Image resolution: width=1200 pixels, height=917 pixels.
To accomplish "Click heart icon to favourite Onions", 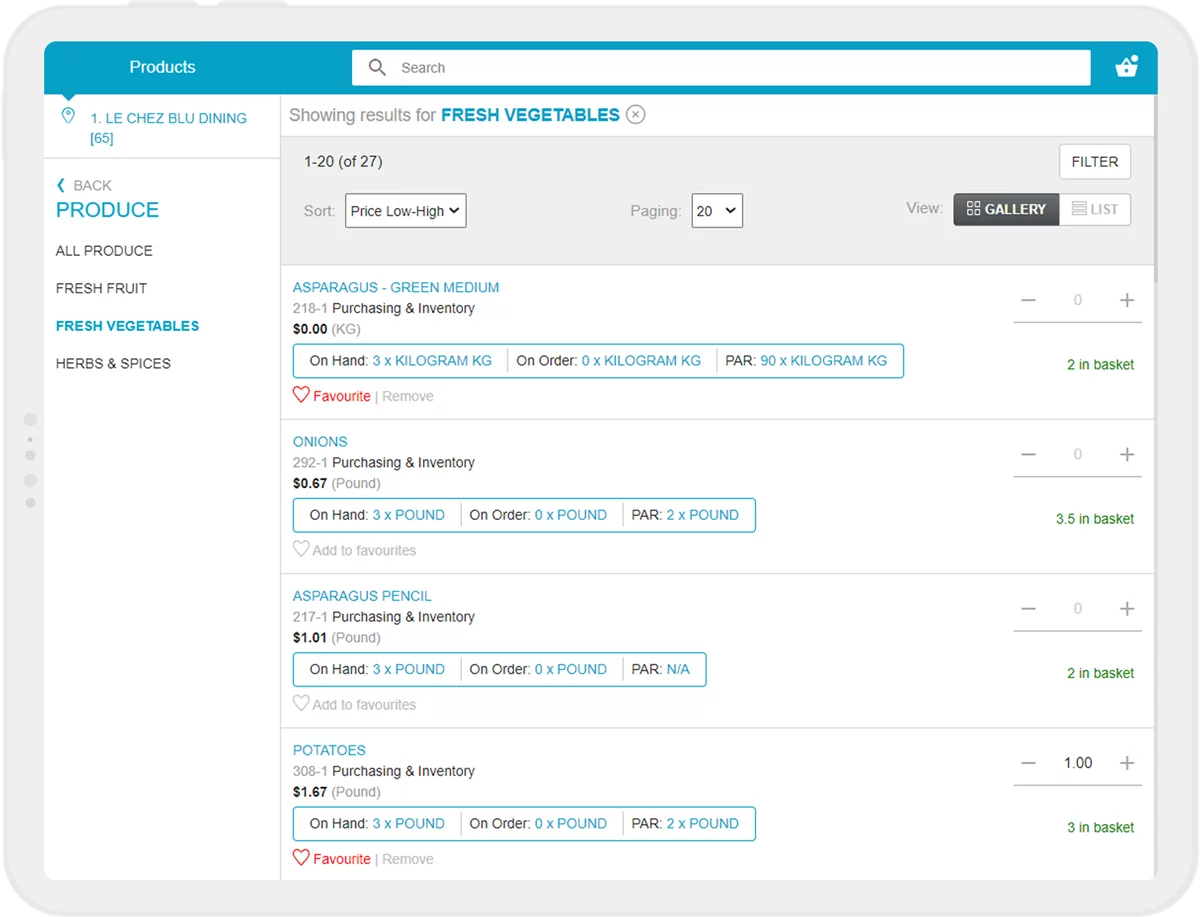I will 301,549.
